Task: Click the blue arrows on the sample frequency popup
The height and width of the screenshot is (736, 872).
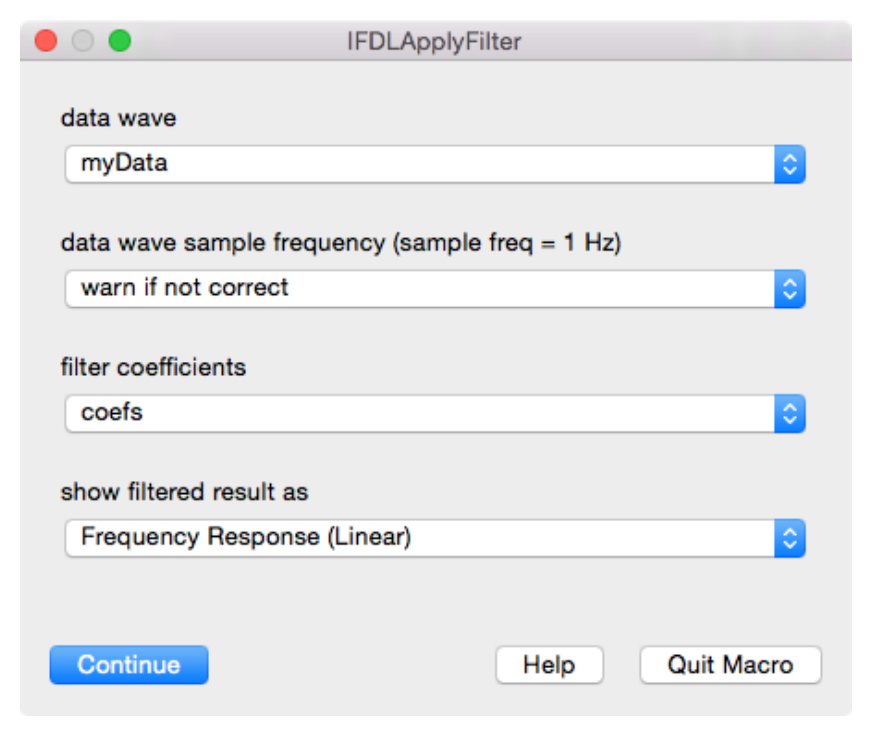Action: [x=789, y=289]
